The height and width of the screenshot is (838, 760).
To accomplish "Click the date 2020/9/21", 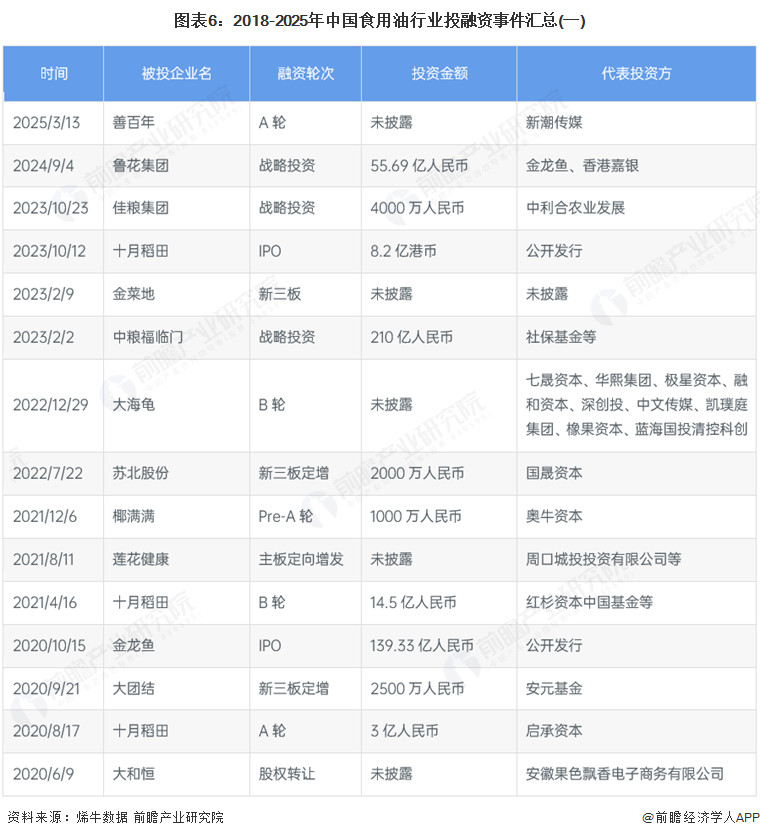I will [x=46, y=689].
